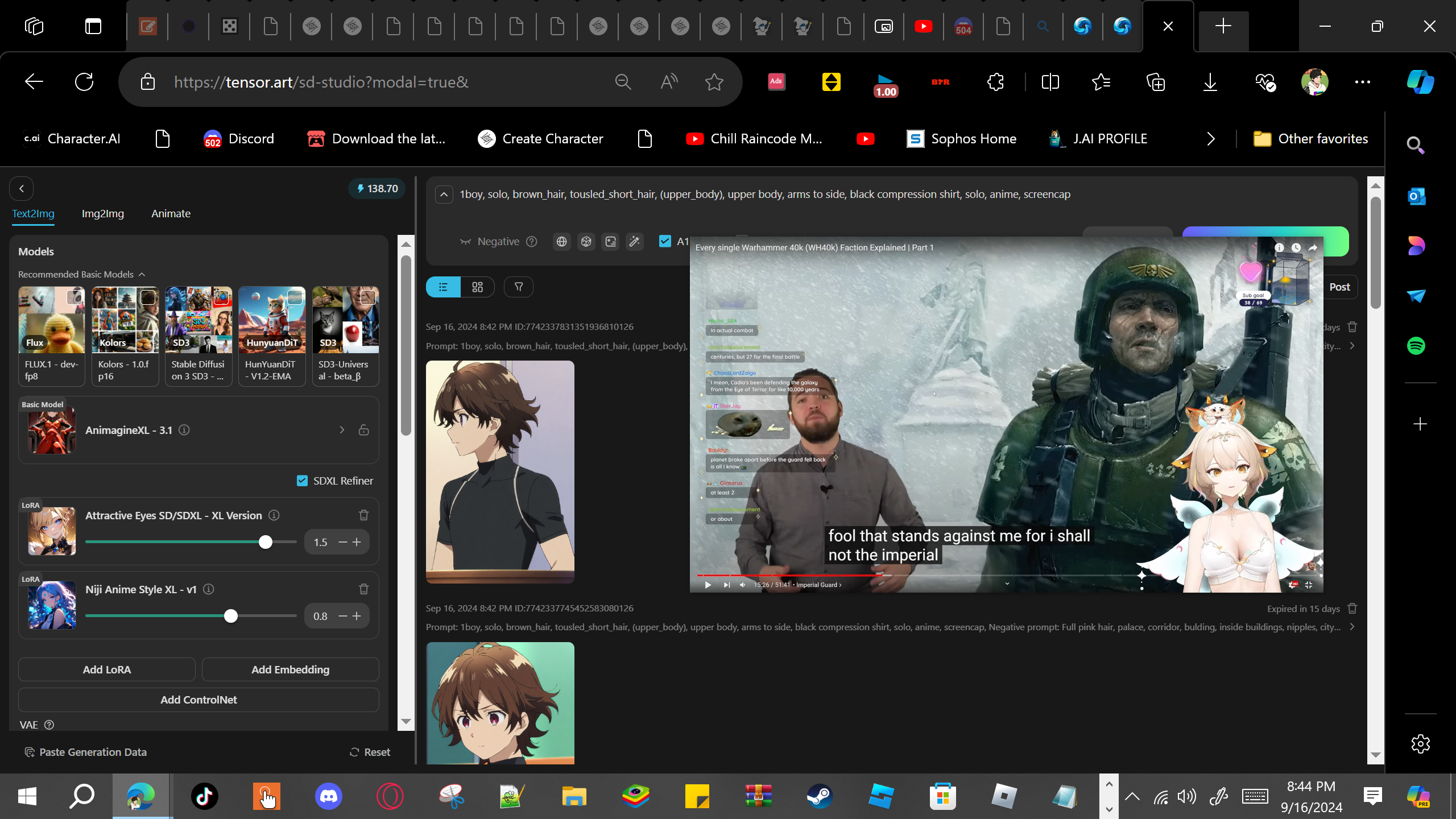The image size is (1456, 819).
Task: Open Spotify in the Edge sidebar
Action: pos(1416,346)
